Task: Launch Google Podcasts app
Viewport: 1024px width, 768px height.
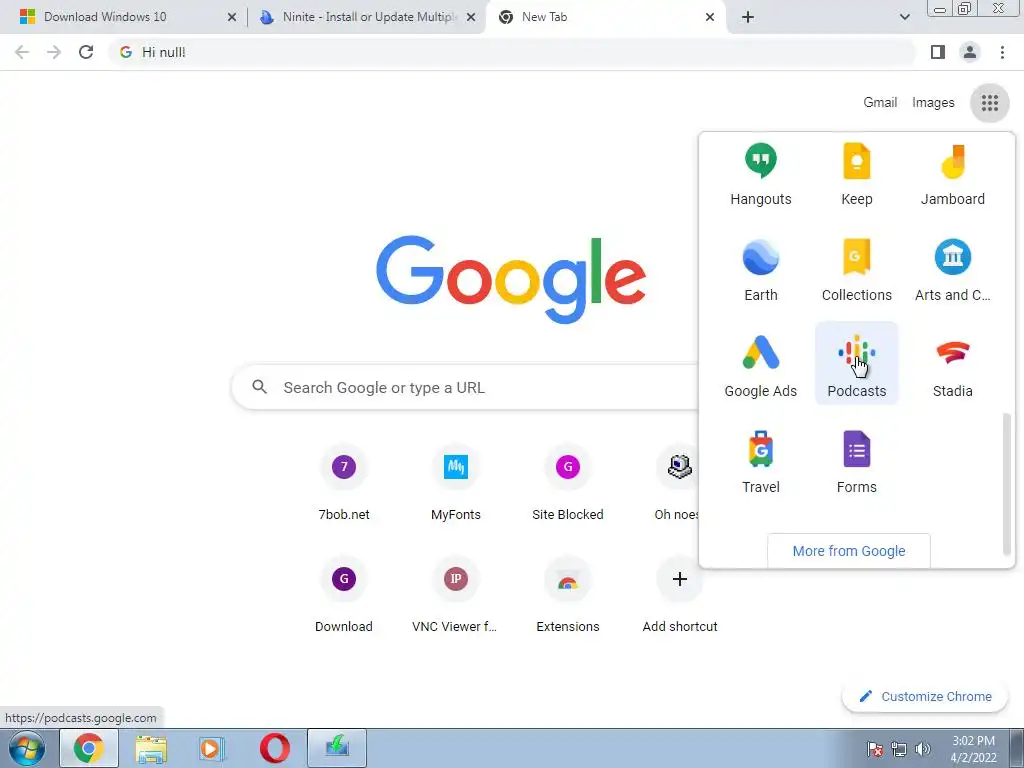Action: click(x=856, y=363)
